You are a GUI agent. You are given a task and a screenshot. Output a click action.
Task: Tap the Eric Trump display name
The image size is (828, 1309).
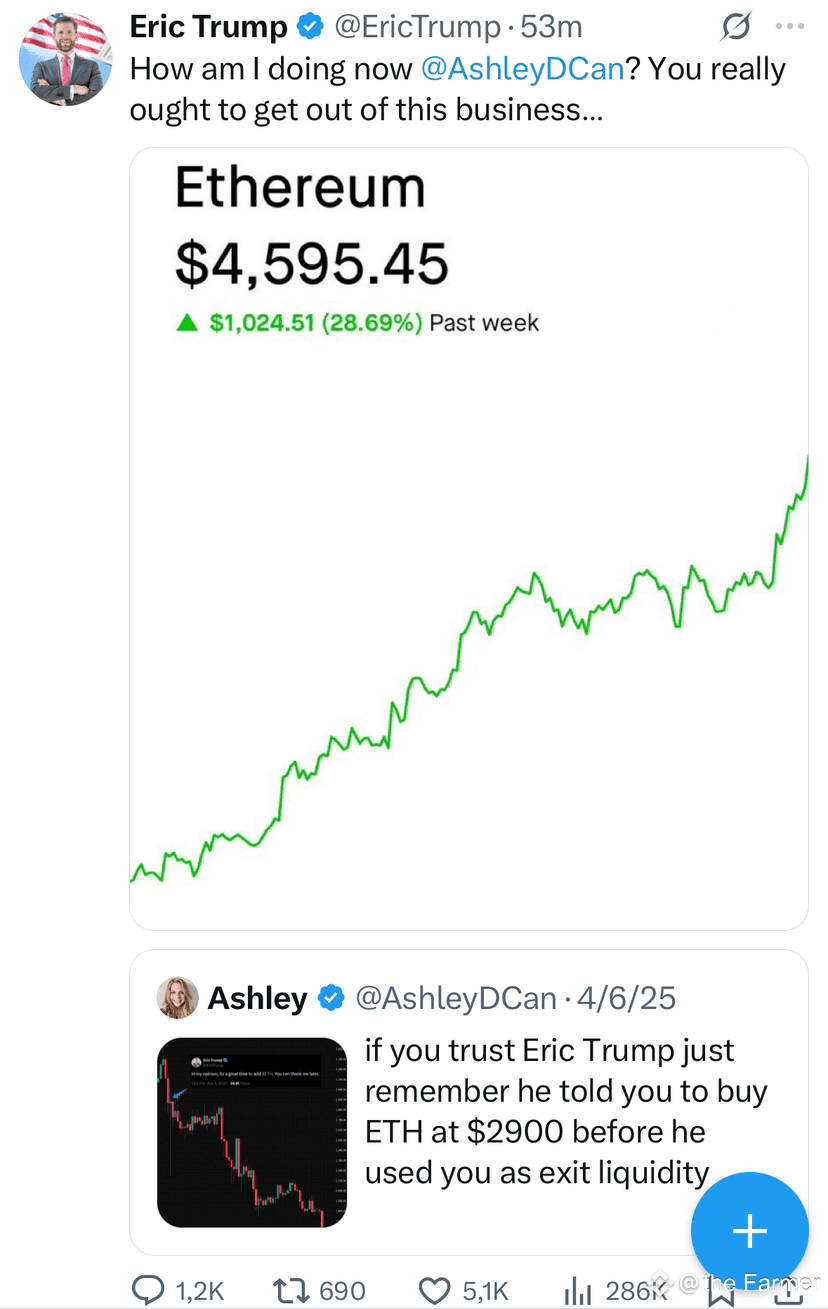pyautogui.click(x=208, y=27)
